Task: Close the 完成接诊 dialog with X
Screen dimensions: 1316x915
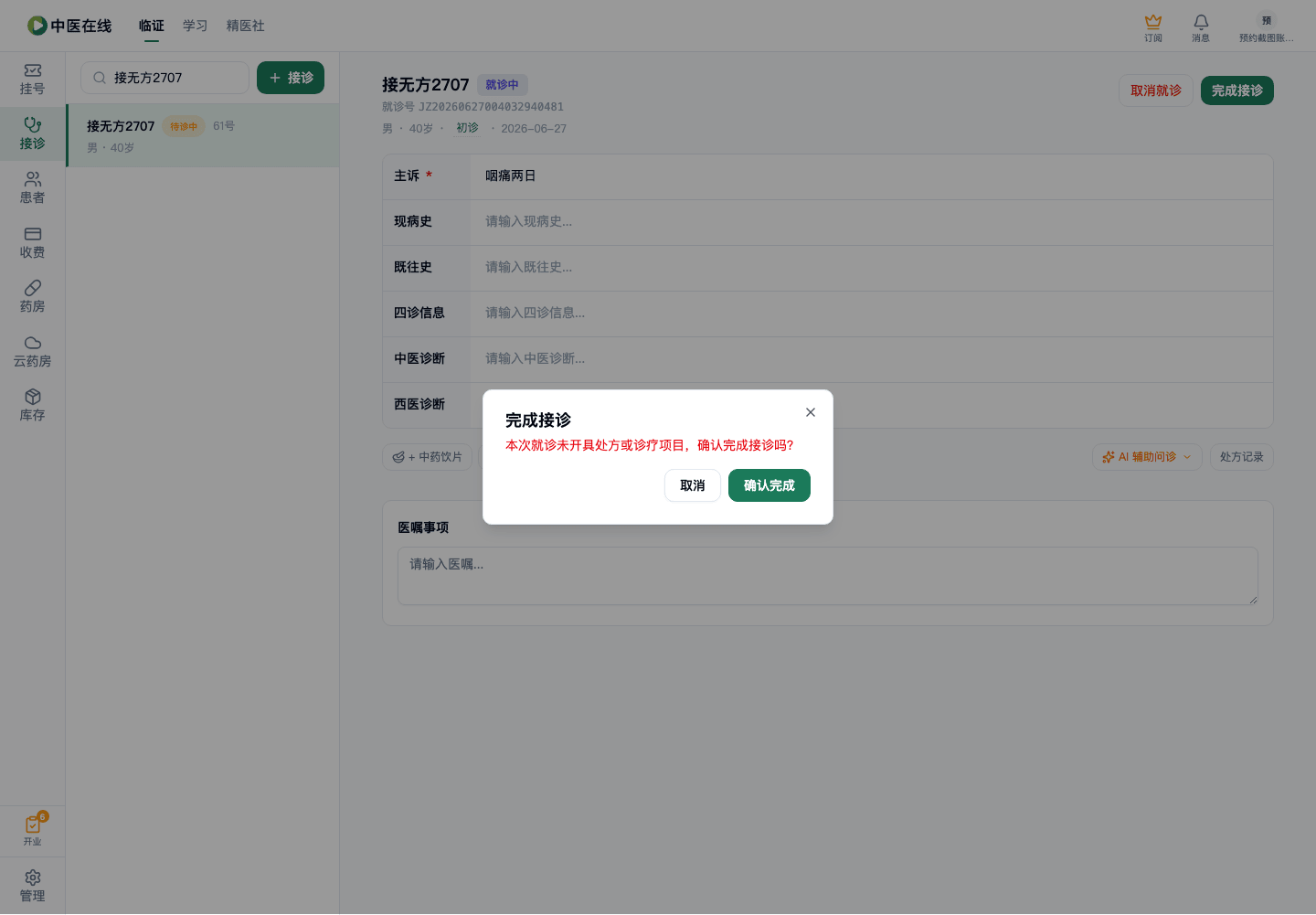Action: click(811, 412)
